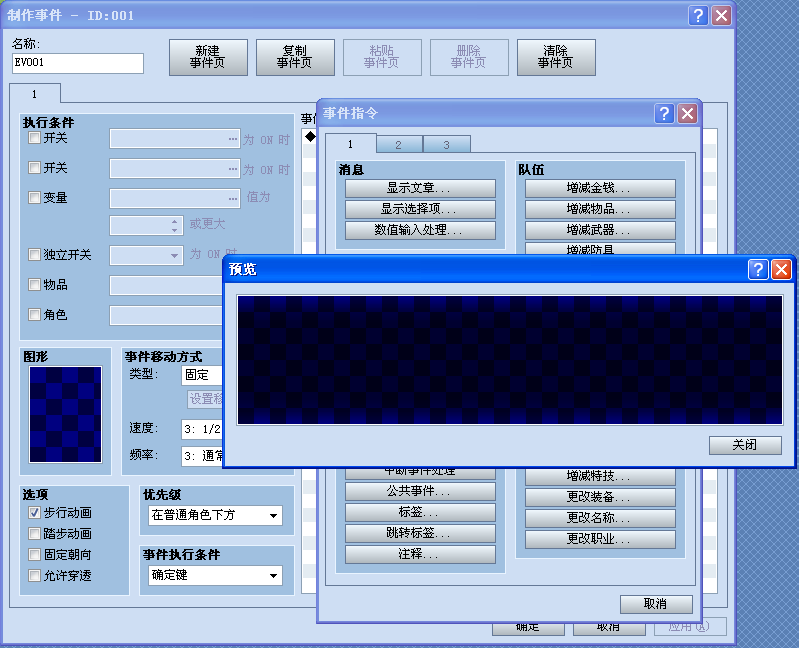Click 跳转标签 command button
The image size is (799, 648).
(420, 533)
